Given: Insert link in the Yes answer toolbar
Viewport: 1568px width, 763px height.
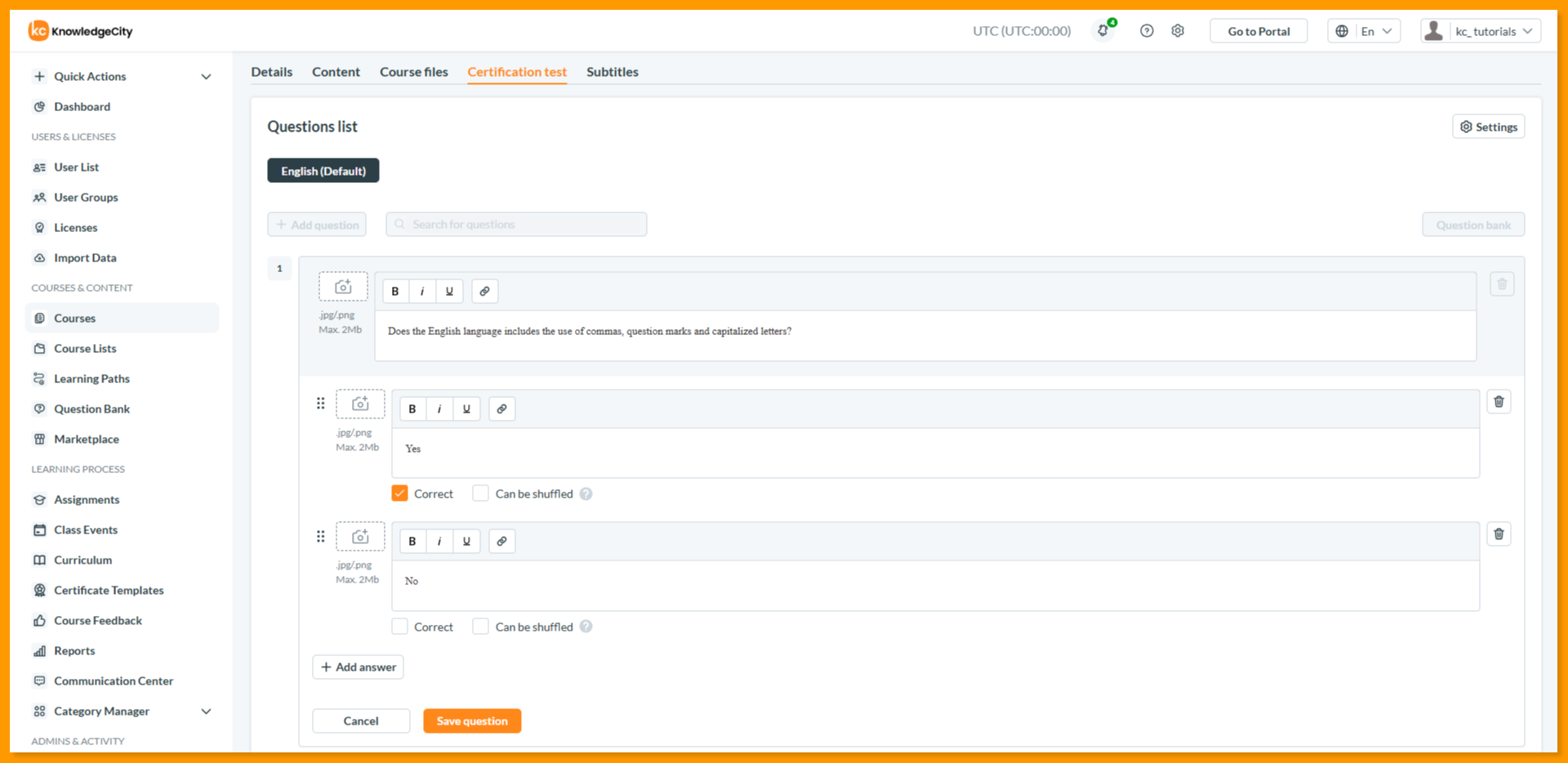Looking at the screenshot, I should coord(501,408).
